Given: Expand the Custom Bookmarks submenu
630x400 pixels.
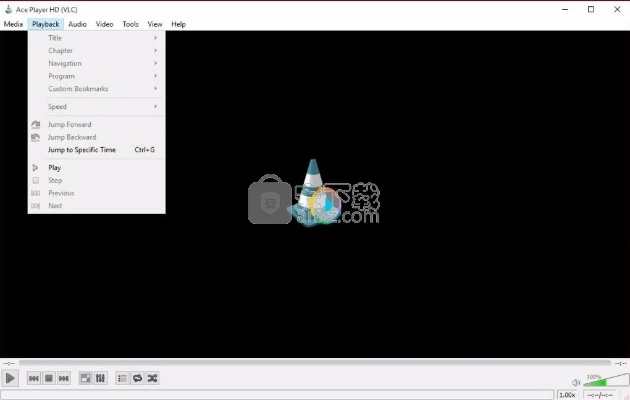Looking at the screenshot, I should click(96, 89).
